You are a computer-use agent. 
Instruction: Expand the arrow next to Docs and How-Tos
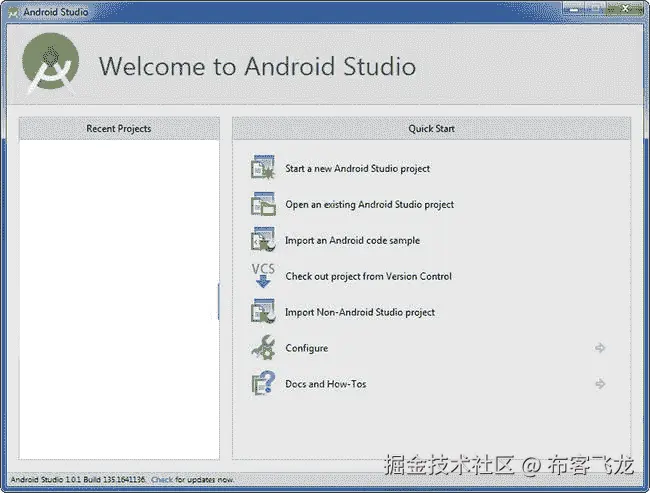point(600,384)
